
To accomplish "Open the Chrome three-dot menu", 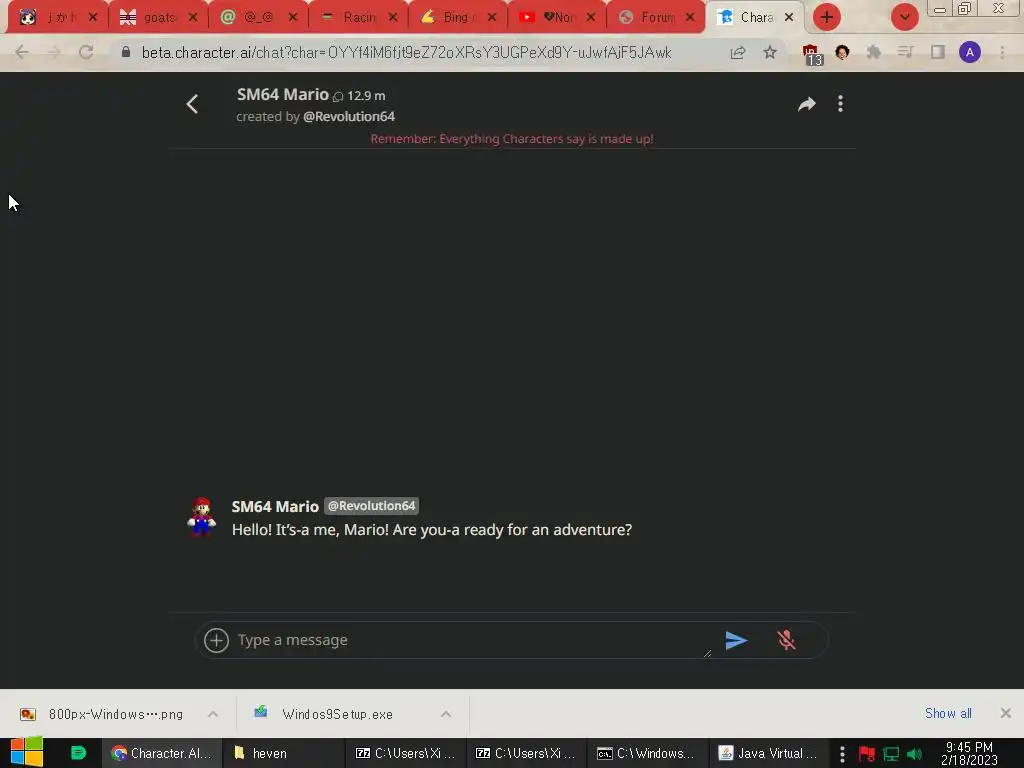I will point(1002,52).
